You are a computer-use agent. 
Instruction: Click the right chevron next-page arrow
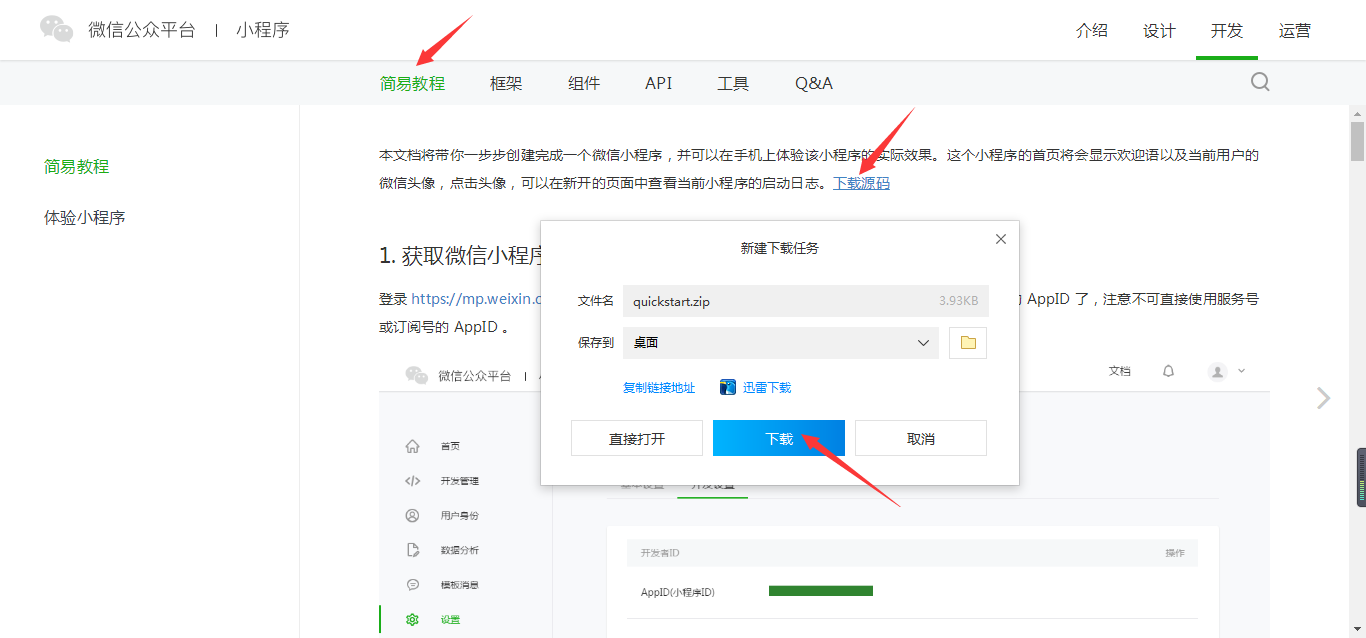point(1324,398)
